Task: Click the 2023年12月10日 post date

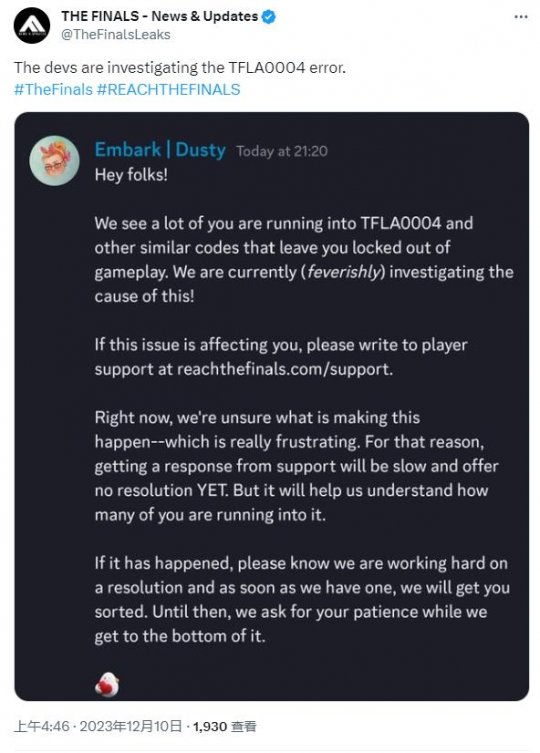Action: (x=131, y=727)
